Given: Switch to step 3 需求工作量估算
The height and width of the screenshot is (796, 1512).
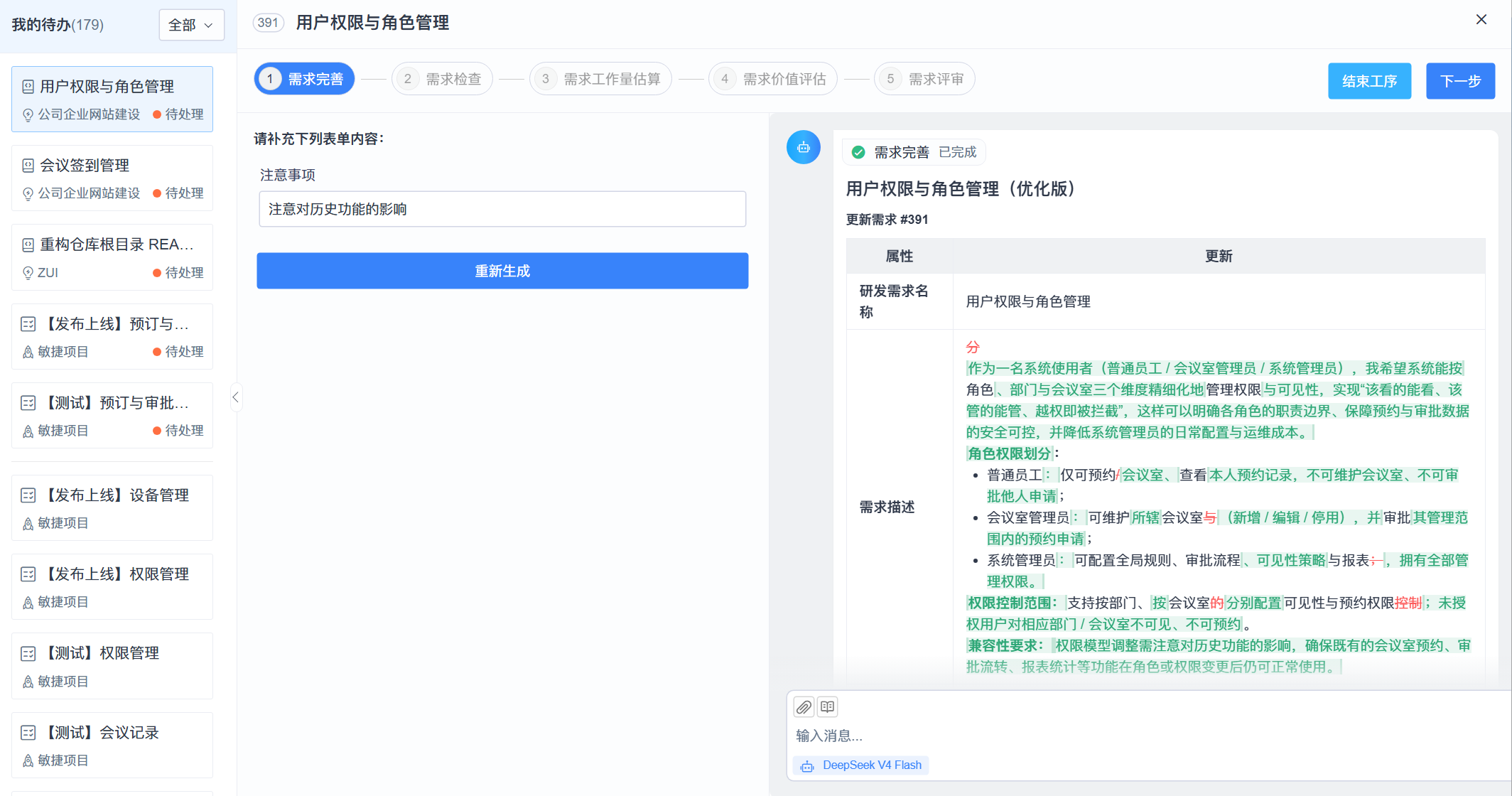Looking at the screenshot, I should (x=600, y=79).
